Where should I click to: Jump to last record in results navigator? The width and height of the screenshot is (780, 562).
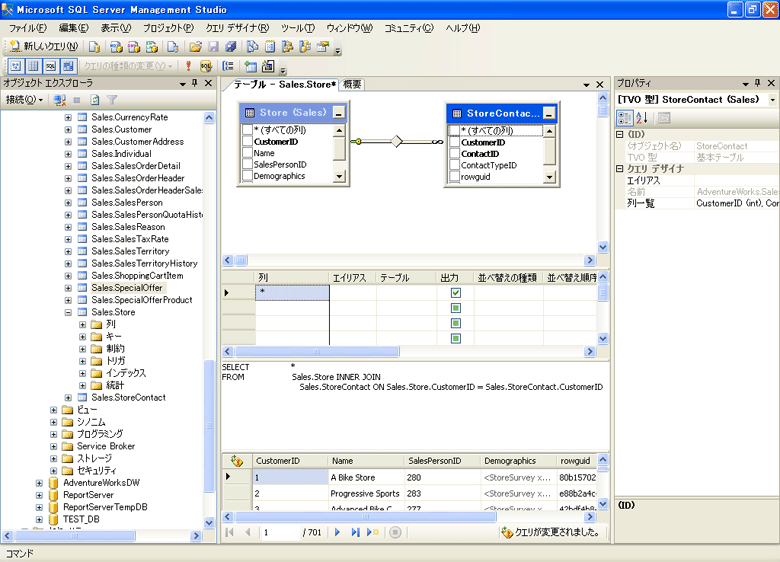pyautogui.click(x=355, y=533)
